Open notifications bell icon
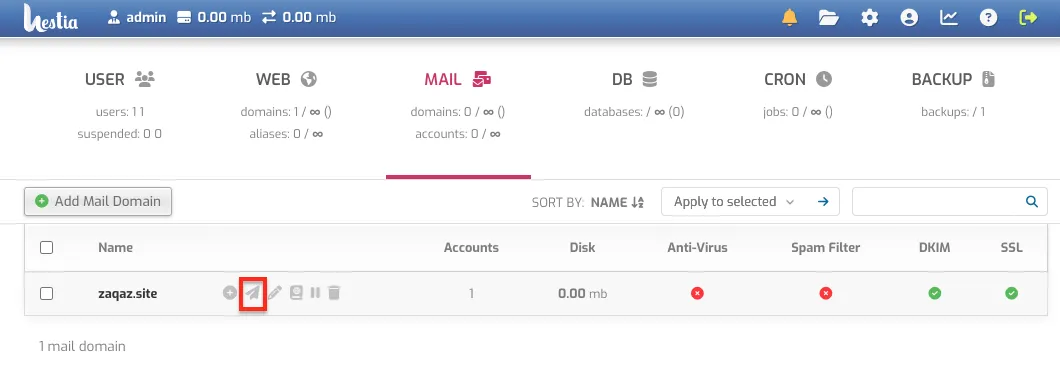The width and height of the screenshot is (1060, 386). click(789, 18)
